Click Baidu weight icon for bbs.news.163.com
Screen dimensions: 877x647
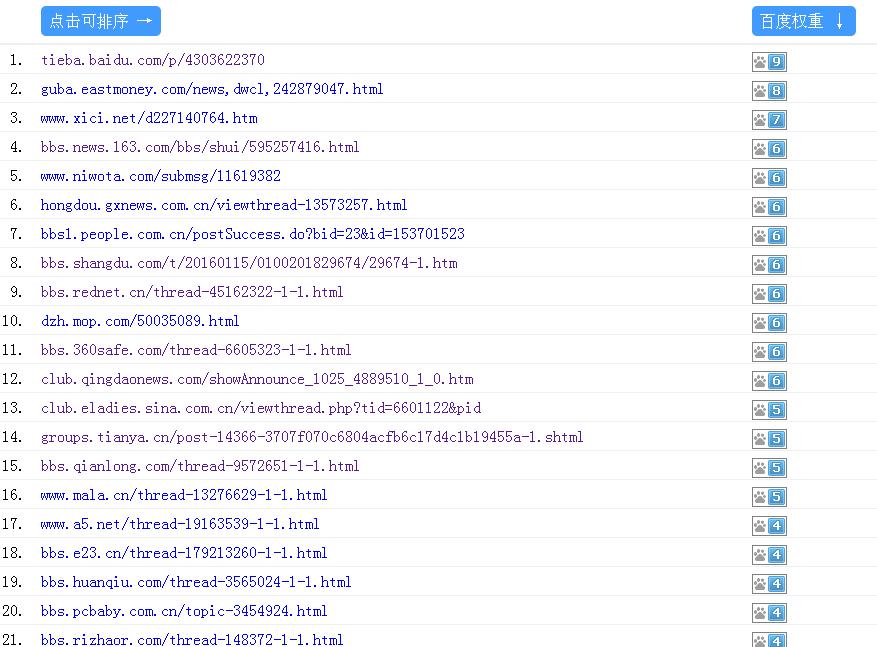click(769, 149)
